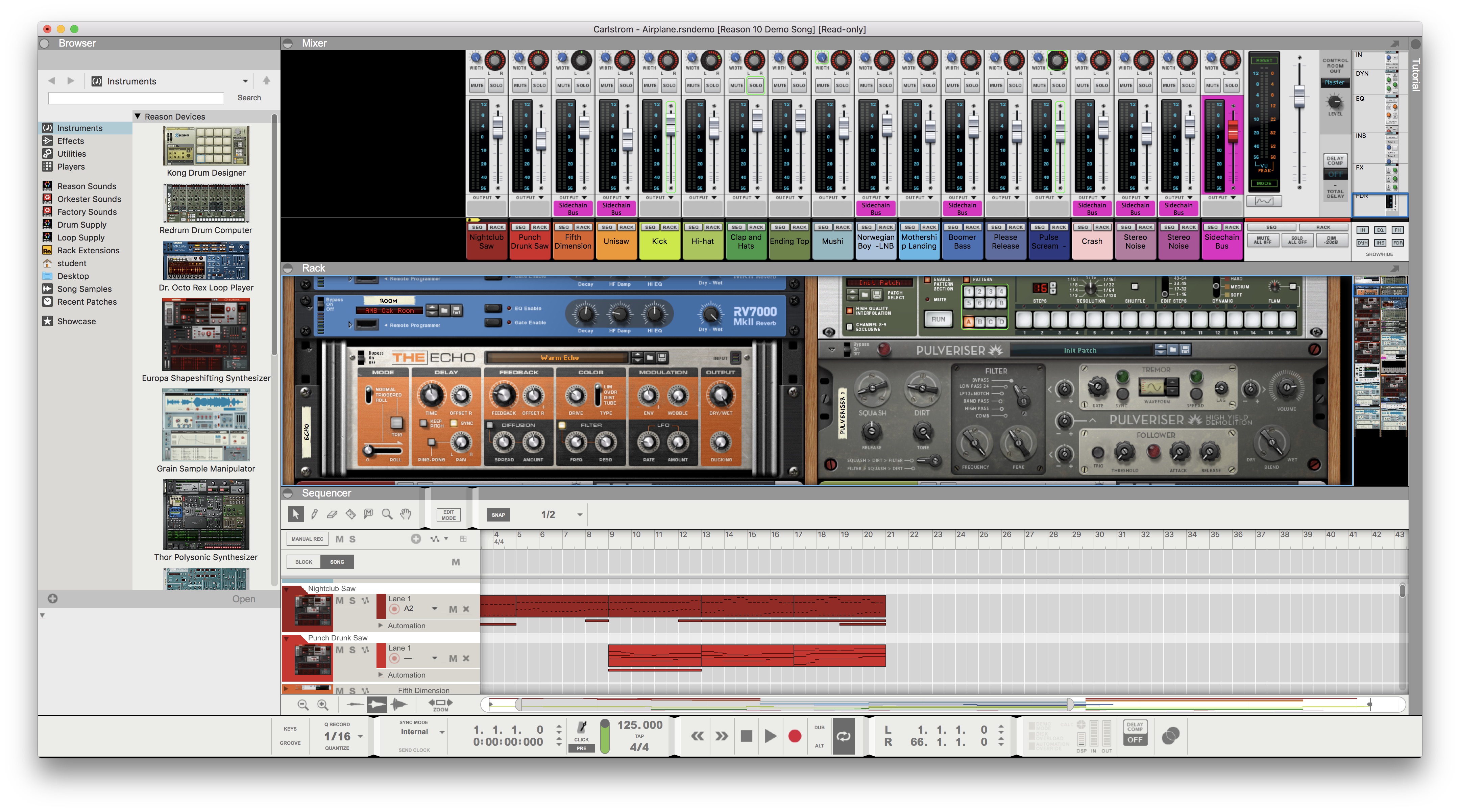Open the 1/16 quantize dropdown
Viewport: 1460px width, 812px height.
point(360,736)
